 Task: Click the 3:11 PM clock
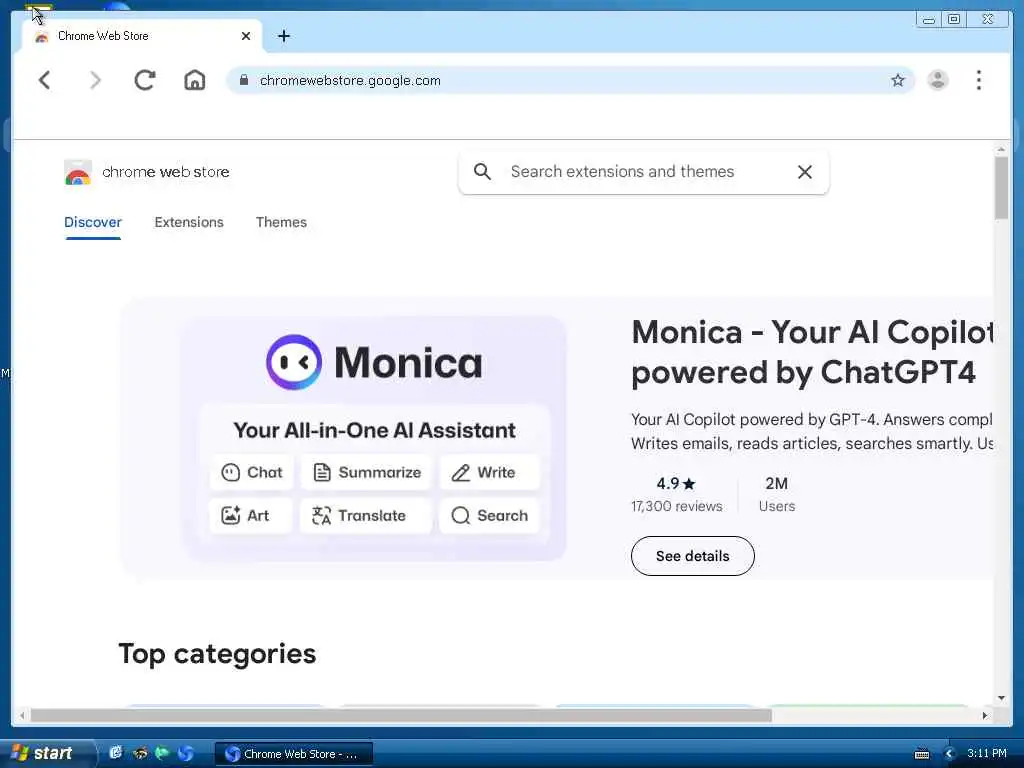[987, 753]
